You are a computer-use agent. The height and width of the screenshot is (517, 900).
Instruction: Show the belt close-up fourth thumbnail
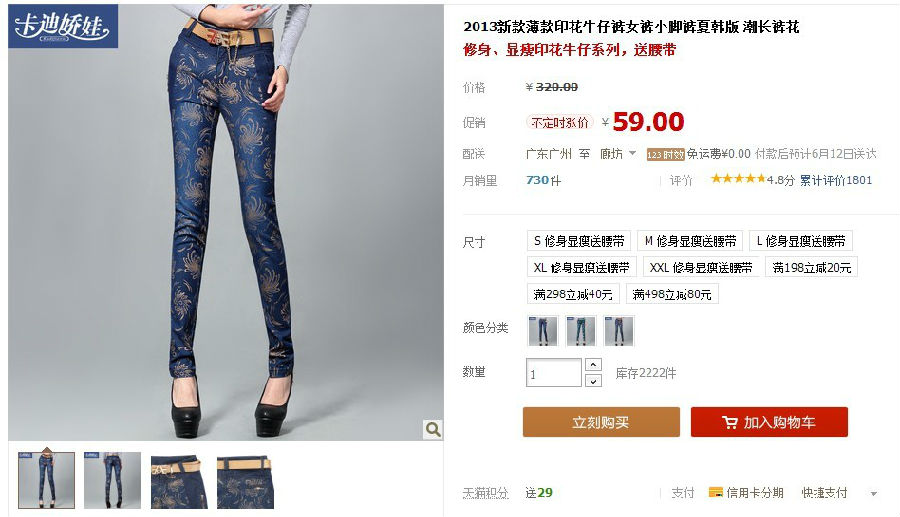(x=245, y=483)
